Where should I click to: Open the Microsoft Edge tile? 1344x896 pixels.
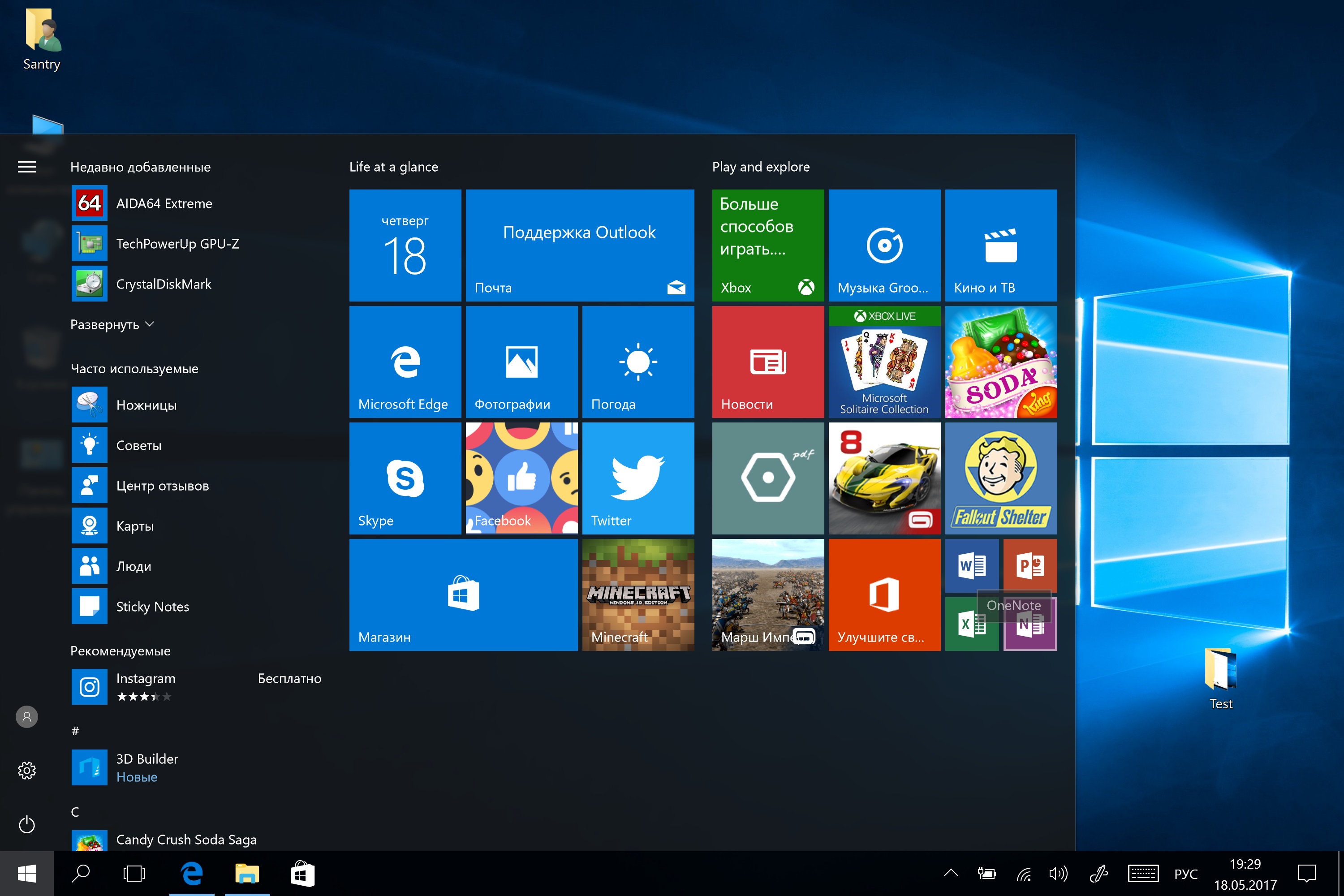click(405, 362)
